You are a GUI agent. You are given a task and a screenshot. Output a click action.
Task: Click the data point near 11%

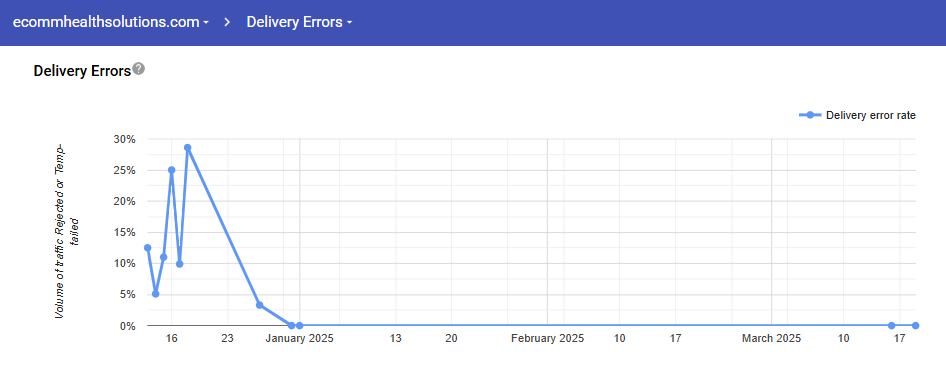pyautogui.click(x=163, y=257)
